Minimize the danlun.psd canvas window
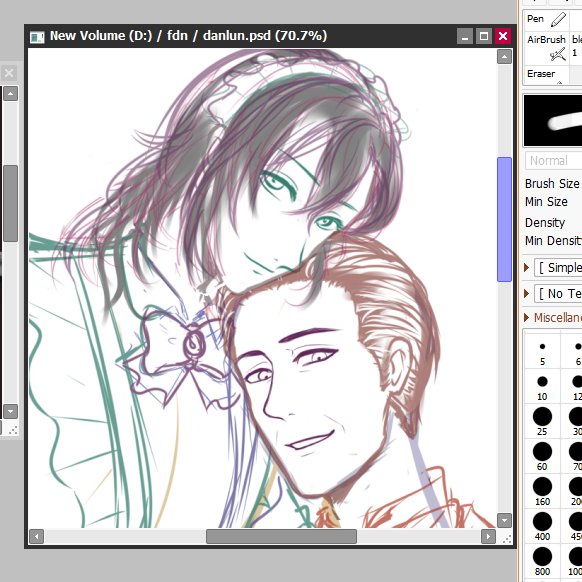Screen dimensions: 582x582 (464, 36)
